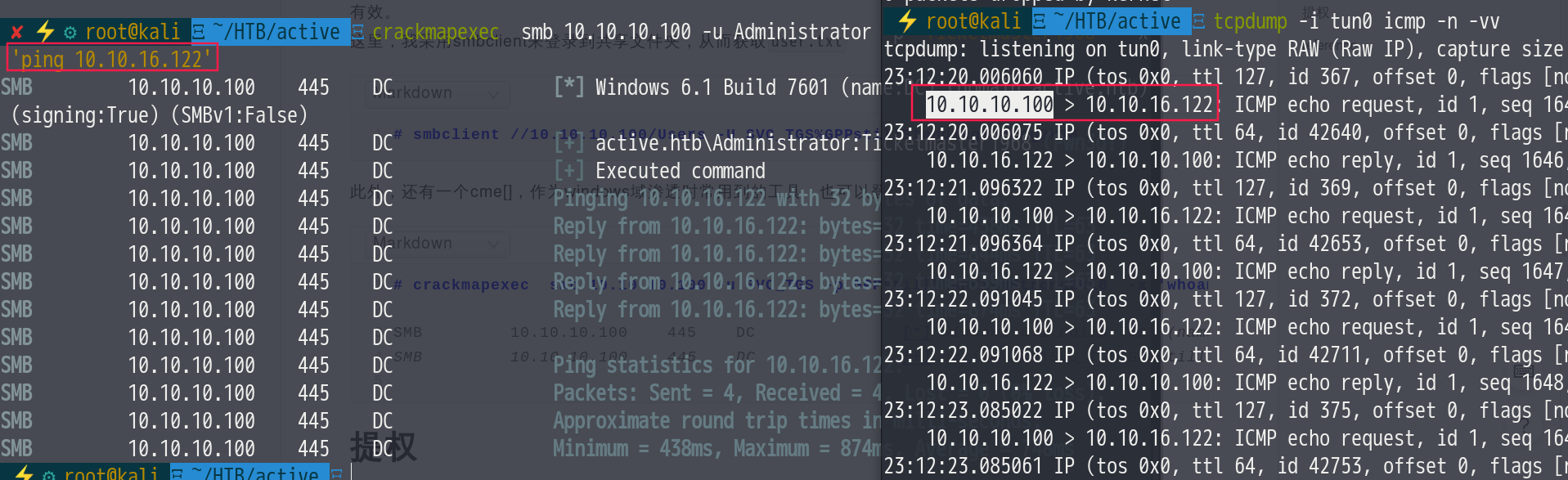Click root@kali in the tcpdump terminal
The width and height of the screenshot is (1568, 480).
(973, 21)
